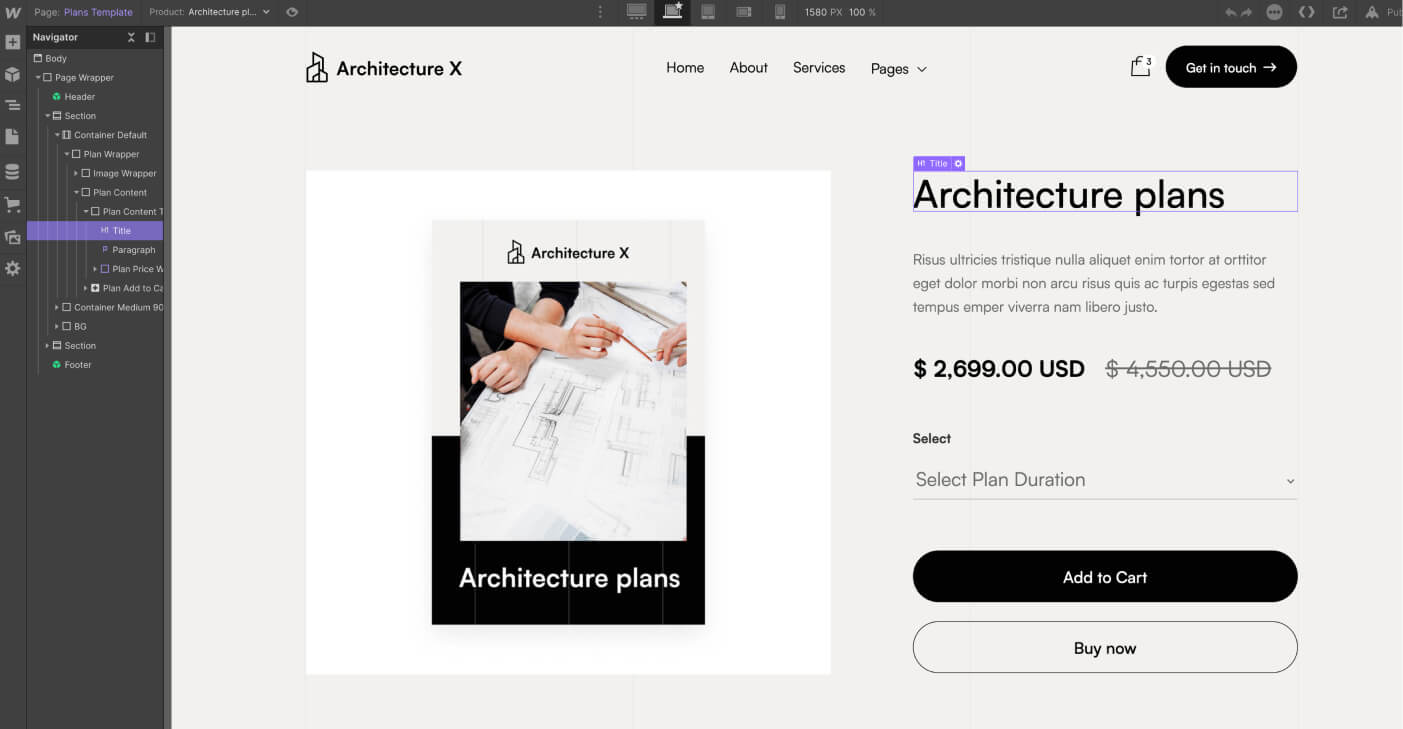Screen dimensions: 1403x729
Task: Select the Services nav menu item
Action: pyautogui.click(x=819, y=68)
